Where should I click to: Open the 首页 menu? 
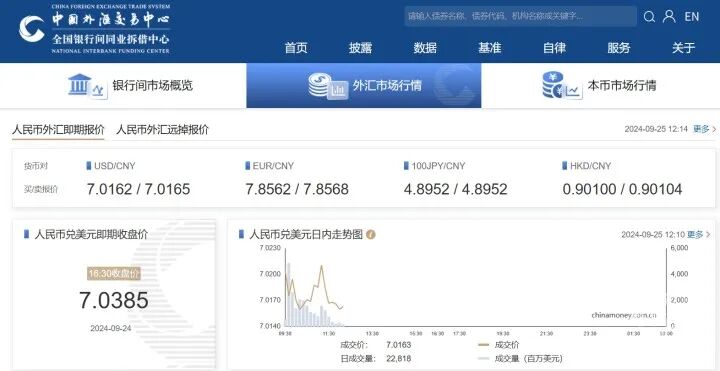pos(296,48)
